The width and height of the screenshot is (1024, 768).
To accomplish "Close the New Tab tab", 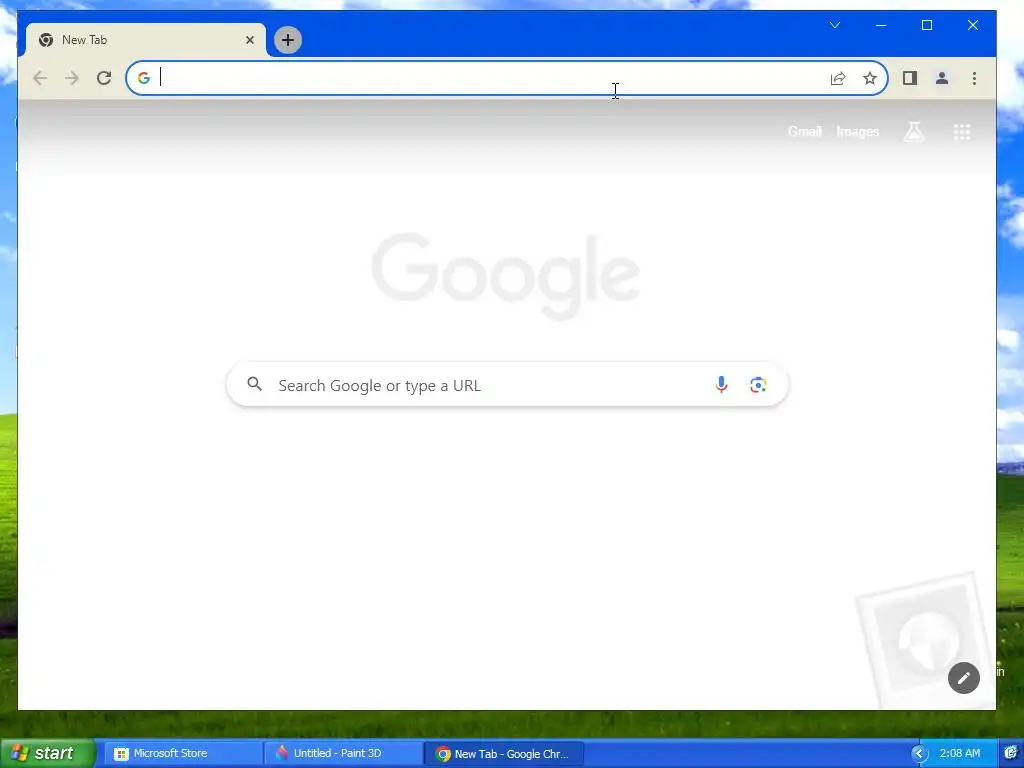I will click(250, 40).
